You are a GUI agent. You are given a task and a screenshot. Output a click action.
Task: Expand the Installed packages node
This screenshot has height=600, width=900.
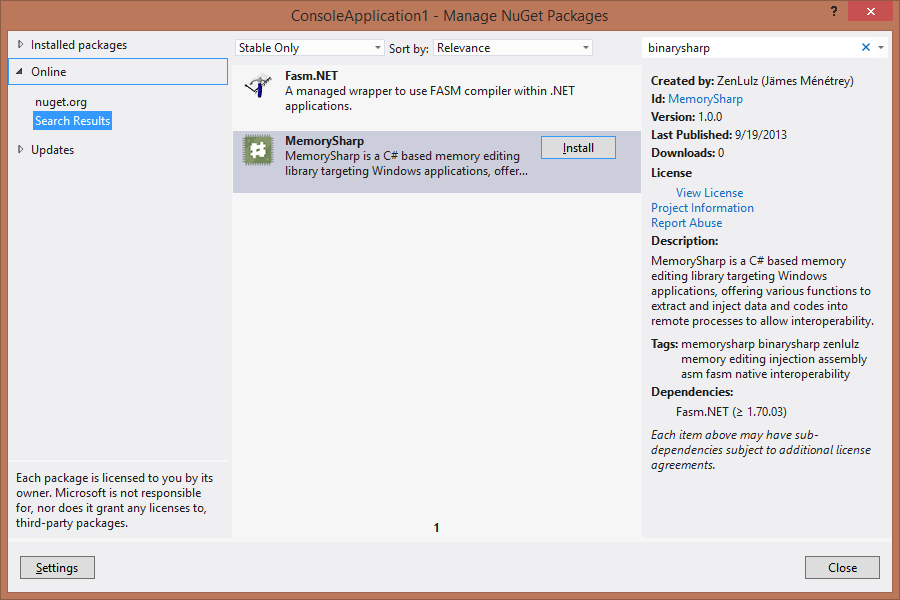[x=21, y=44]
